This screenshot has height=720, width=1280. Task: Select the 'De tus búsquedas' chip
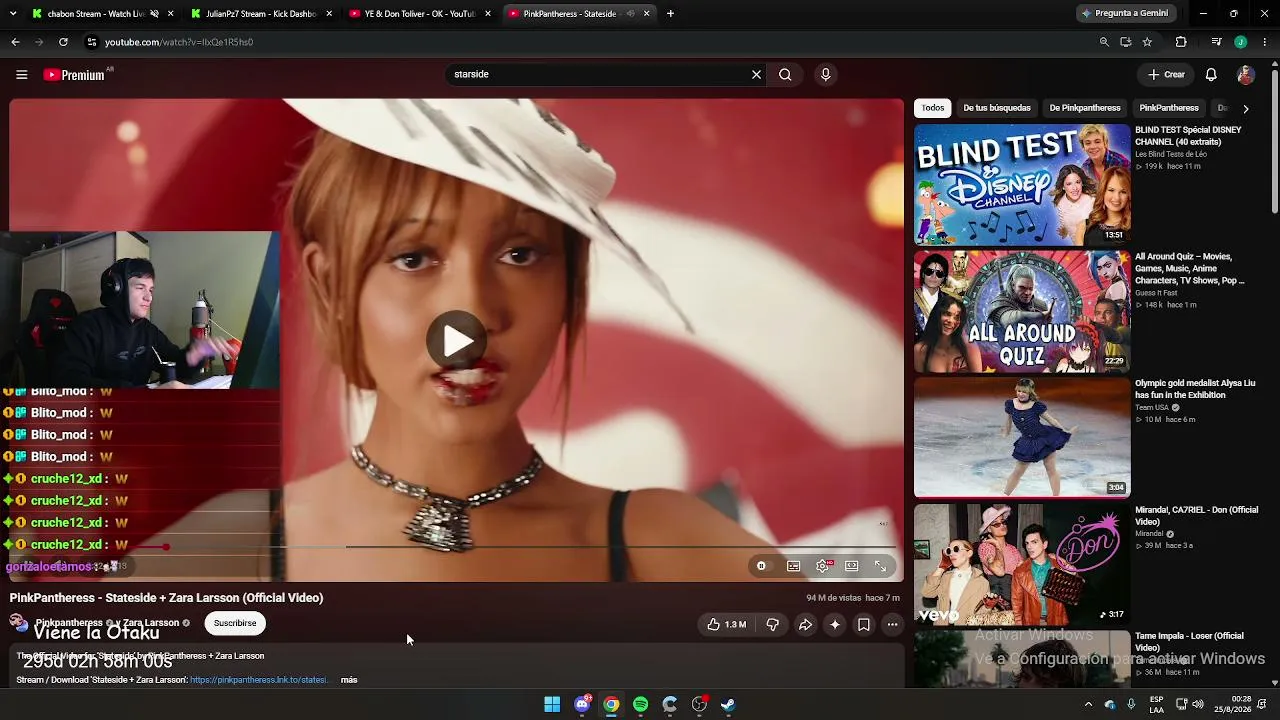997,108
